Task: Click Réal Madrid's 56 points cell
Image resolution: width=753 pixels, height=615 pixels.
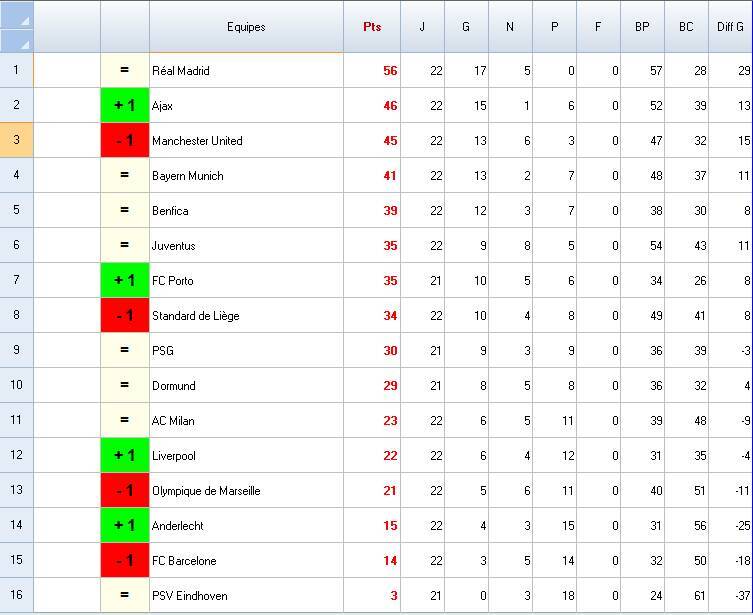Action: click(372, 70)
